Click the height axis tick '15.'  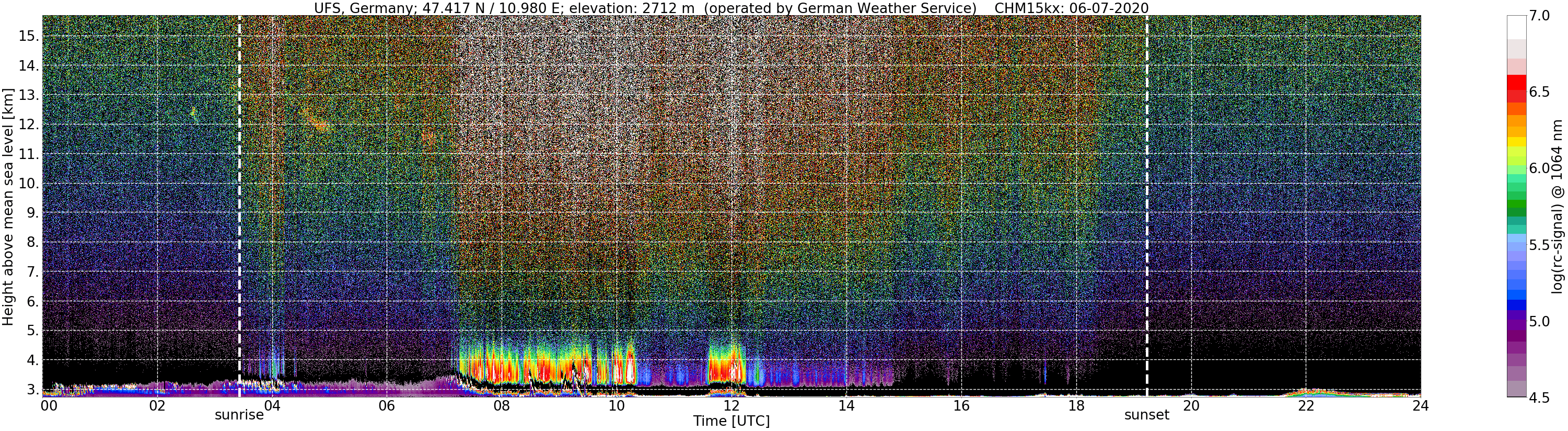tap(29, 36)
